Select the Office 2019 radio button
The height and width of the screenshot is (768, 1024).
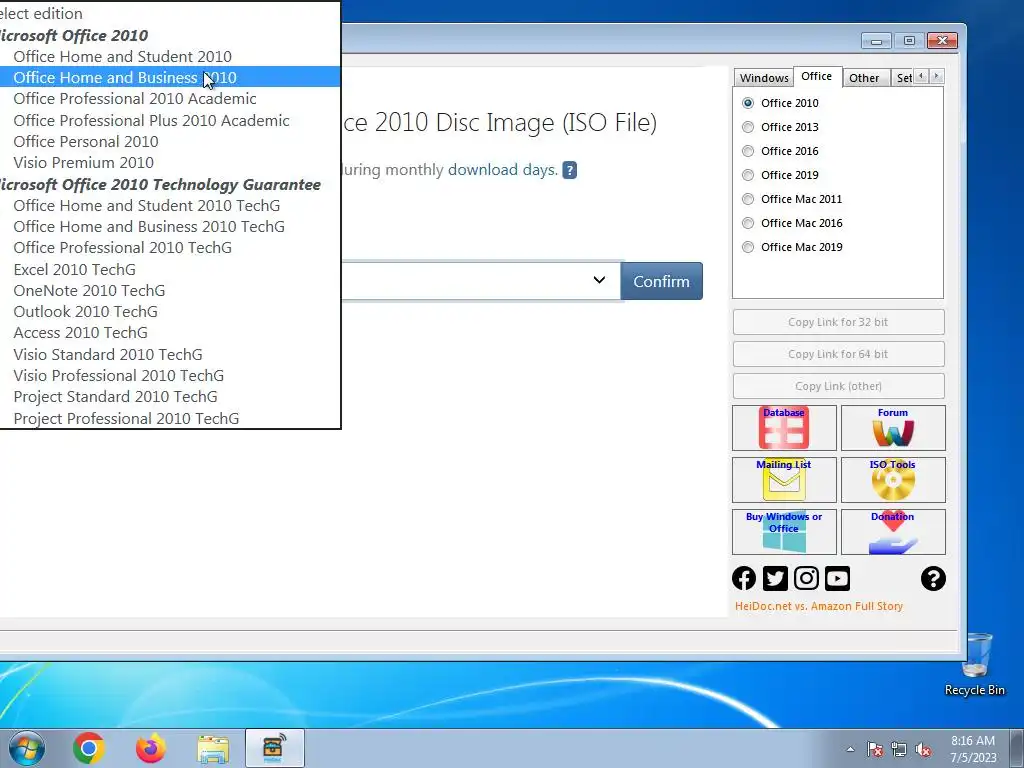click(748, 175)
